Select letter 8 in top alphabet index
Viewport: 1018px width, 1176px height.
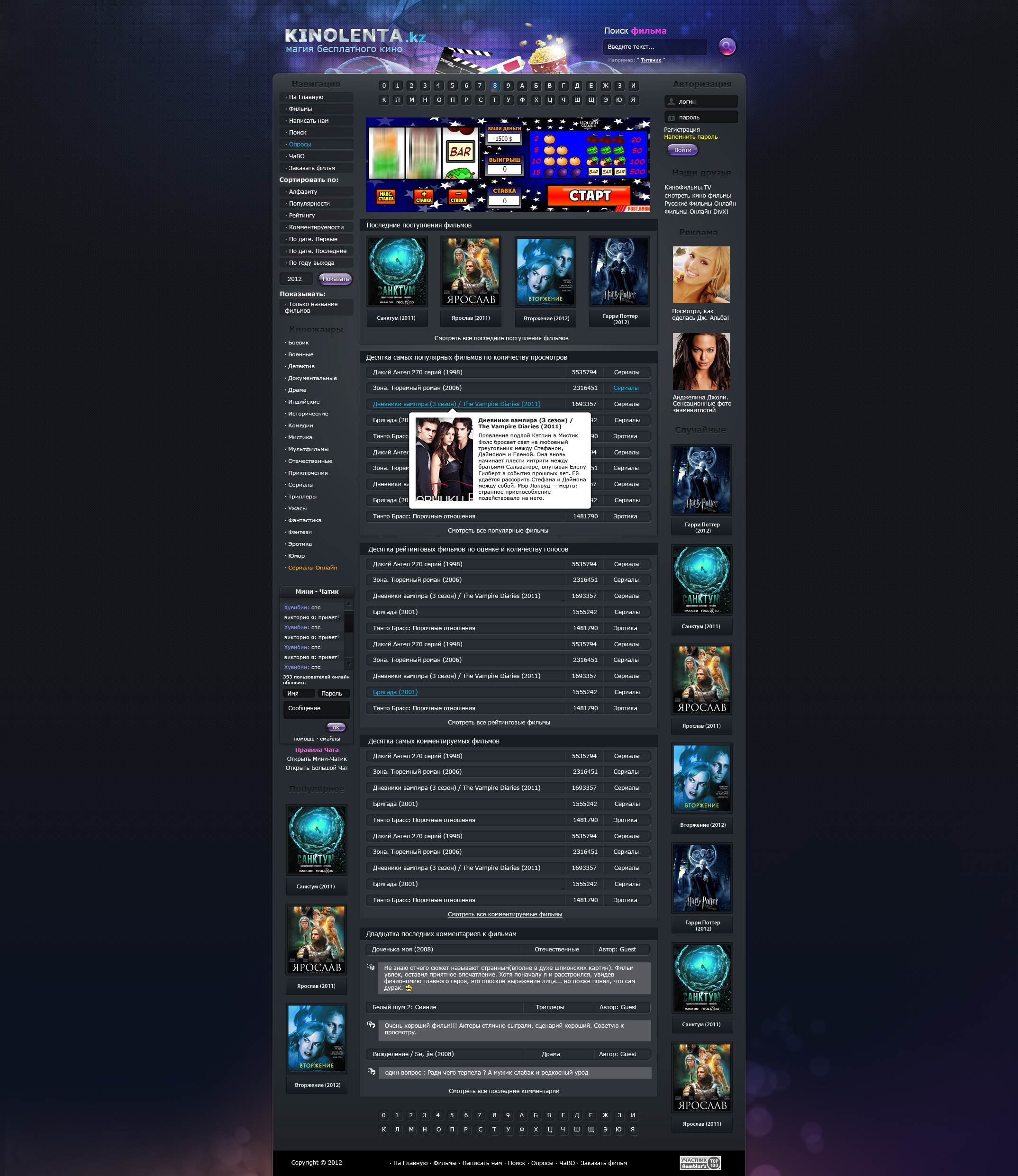click(x=495, y=86)
